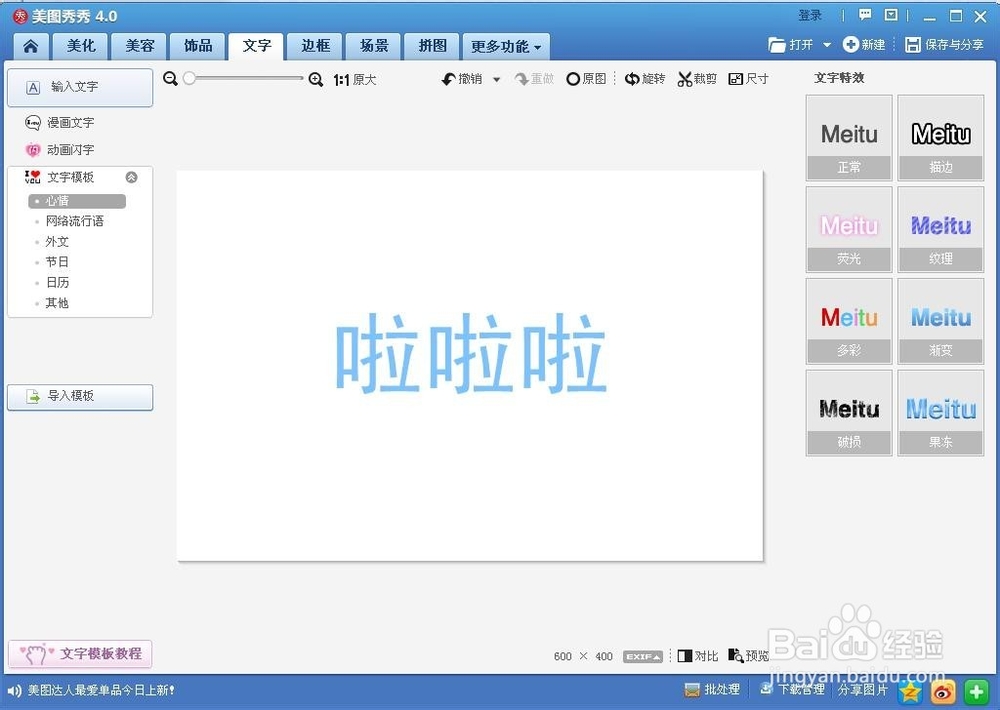Open the 文字模板教程 tutorial
This screenshot has height=710, width=1000.
pyautogui.click(x=80, y=653)
